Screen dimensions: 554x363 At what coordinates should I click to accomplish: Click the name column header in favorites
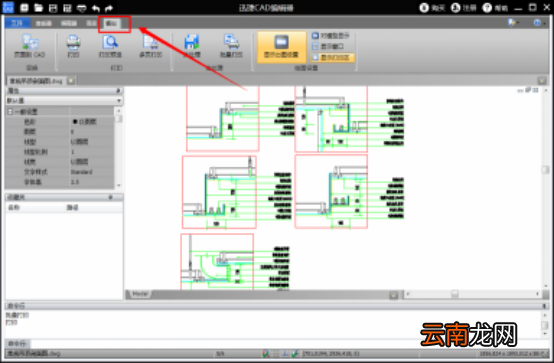pyautogui.click(x=14, y=207)
